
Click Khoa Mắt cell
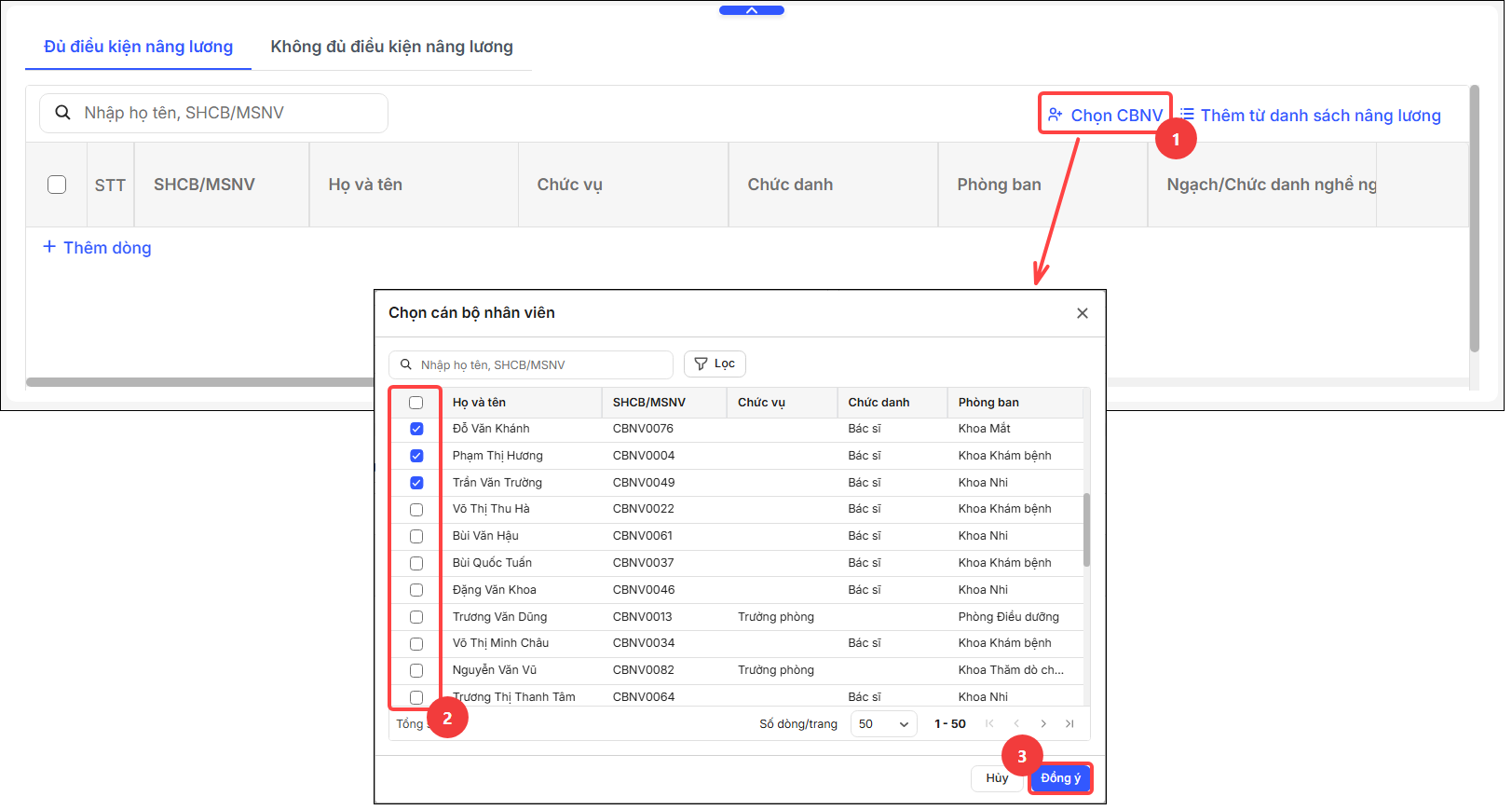pos(985,429)
